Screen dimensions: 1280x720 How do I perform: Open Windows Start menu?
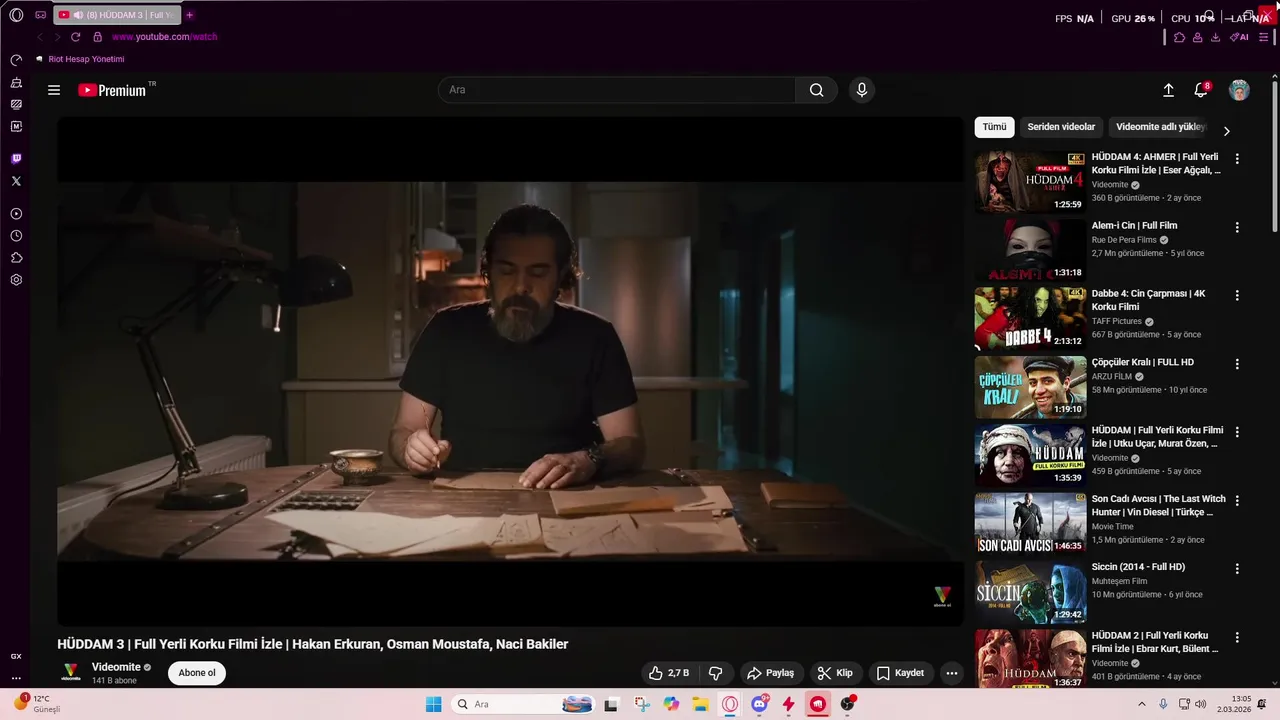point(433,704)
